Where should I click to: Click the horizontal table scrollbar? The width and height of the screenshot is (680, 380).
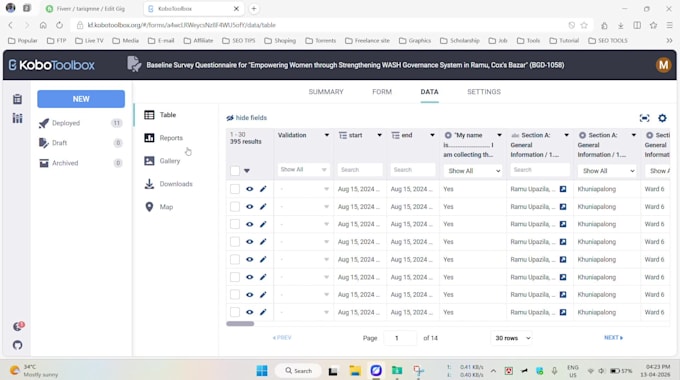pyautogui.click(x=240, y=323)
